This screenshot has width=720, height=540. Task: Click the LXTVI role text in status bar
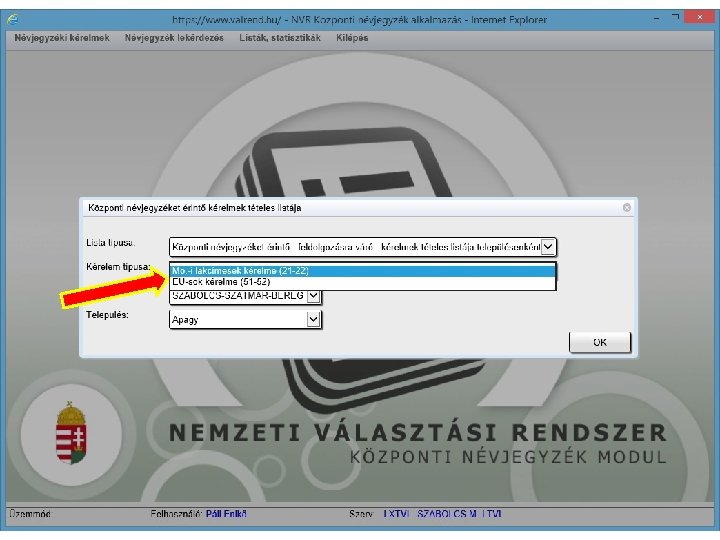(x=396, y=514)
